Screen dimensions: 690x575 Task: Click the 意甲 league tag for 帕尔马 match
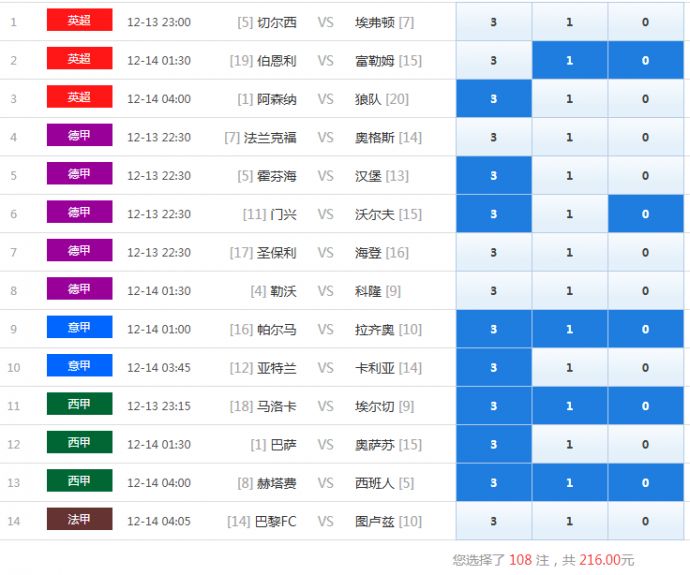coord(79,328)
